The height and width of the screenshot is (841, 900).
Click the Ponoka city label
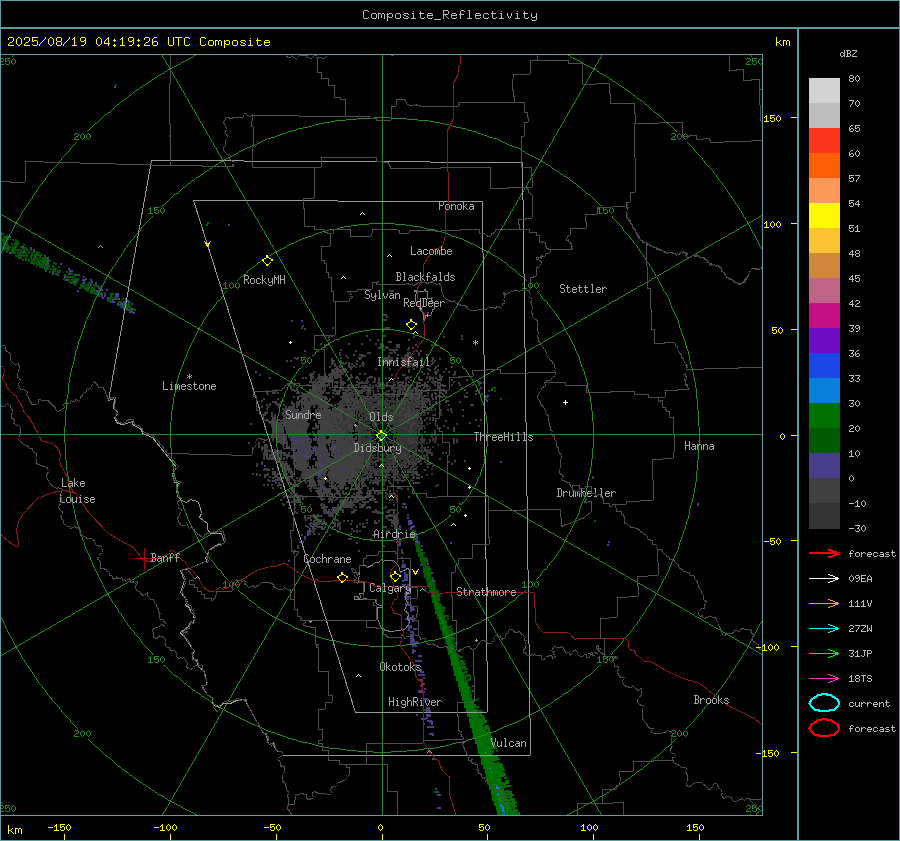coord(456,206)
